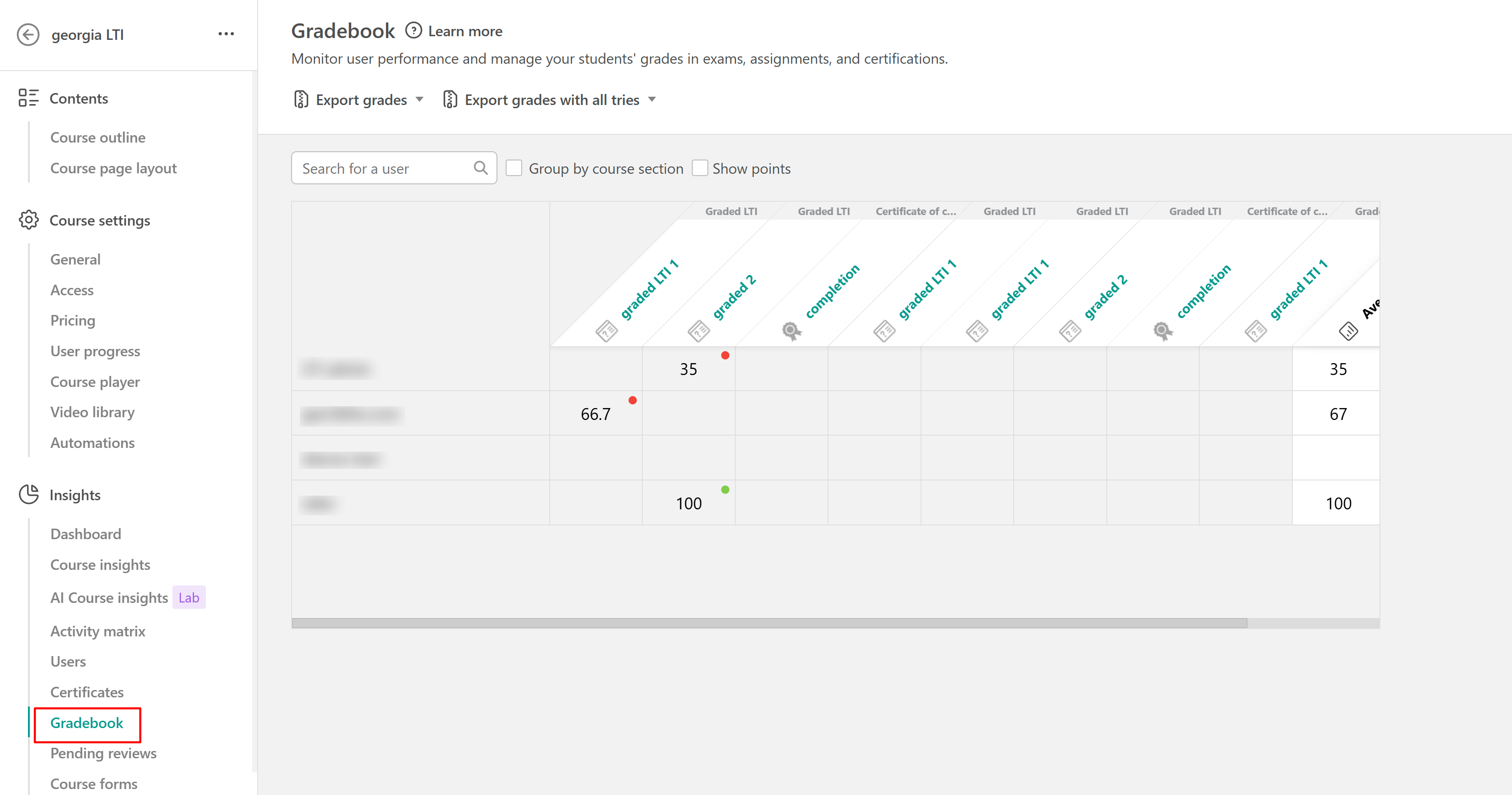Image resolution: width=1512 pixels, height=795 pixels.
Task: Click the Search for a user field
Action: (x=385, y=169)
